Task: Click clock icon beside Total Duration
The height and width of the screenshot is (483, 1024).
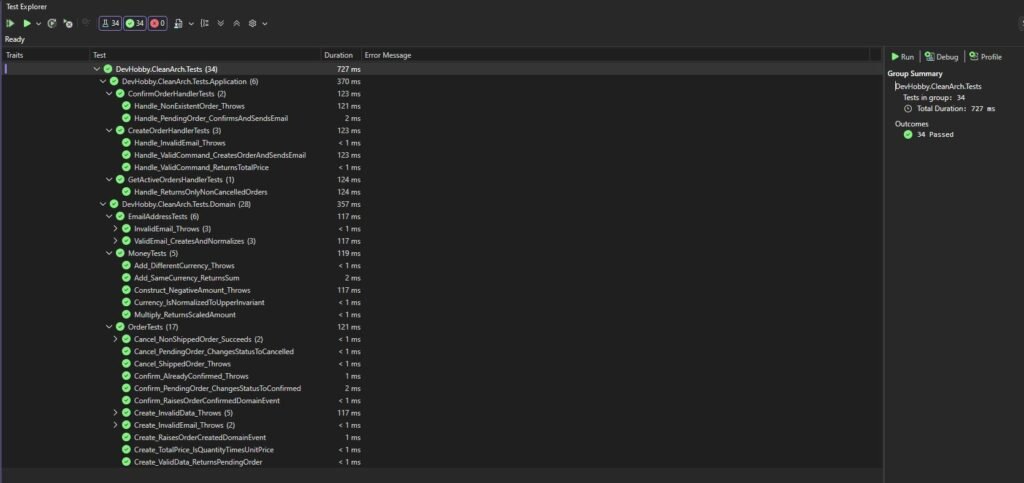Action: tap(908, 108)
